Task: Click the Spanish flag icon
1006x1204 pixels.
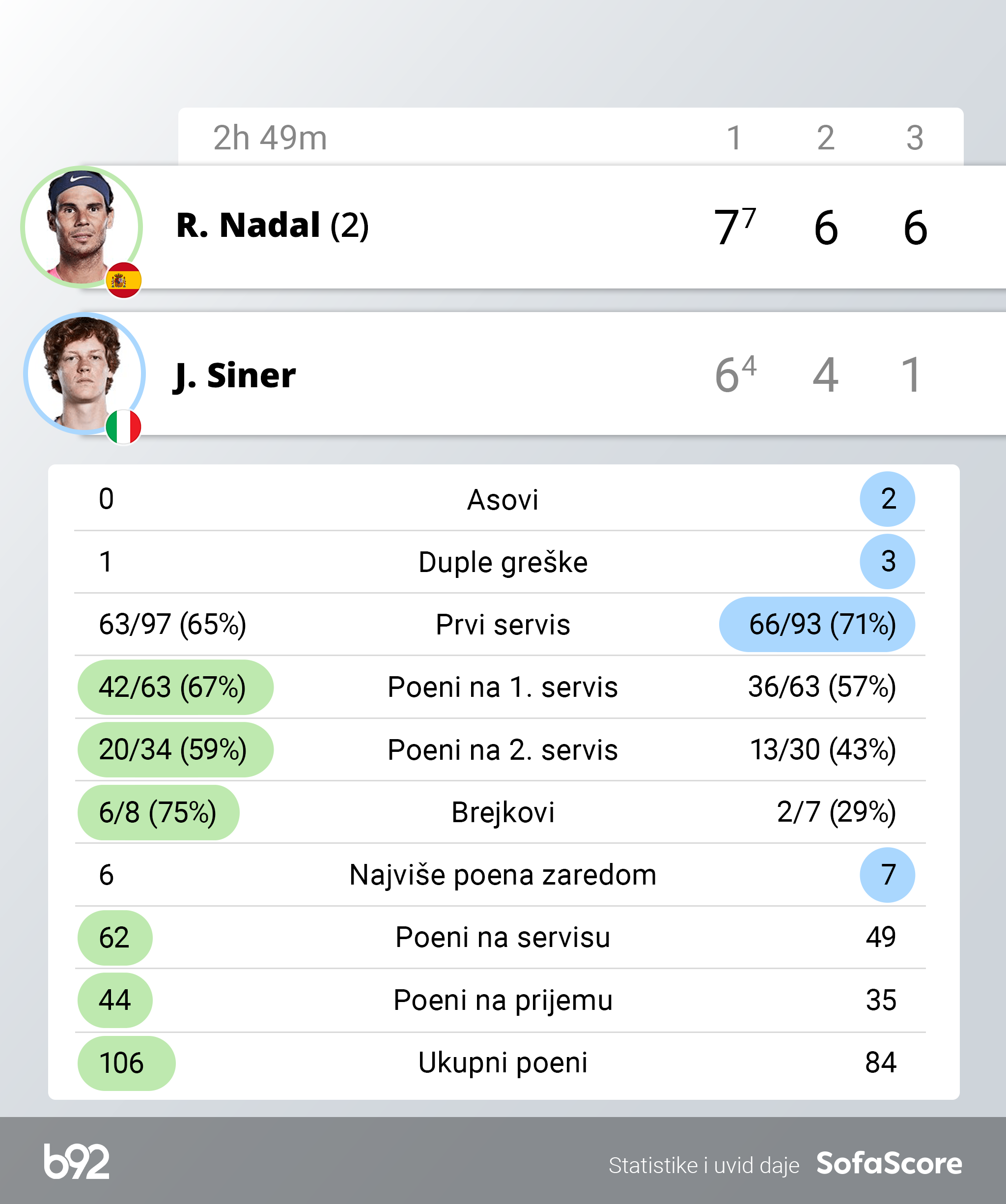Action: [123, 280]
